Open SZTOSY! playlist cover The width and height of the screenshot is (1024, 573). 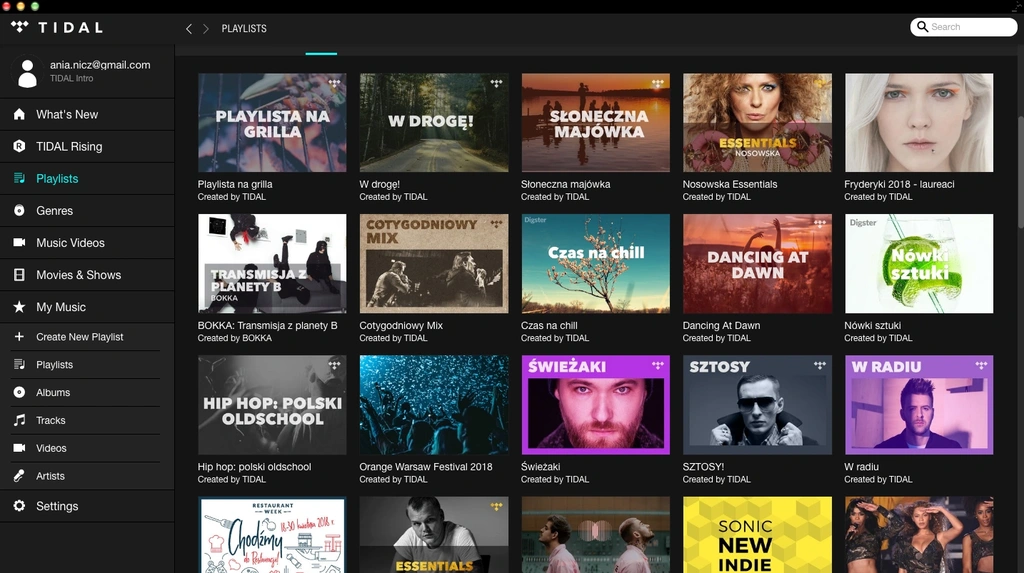[x=758, y=405]
